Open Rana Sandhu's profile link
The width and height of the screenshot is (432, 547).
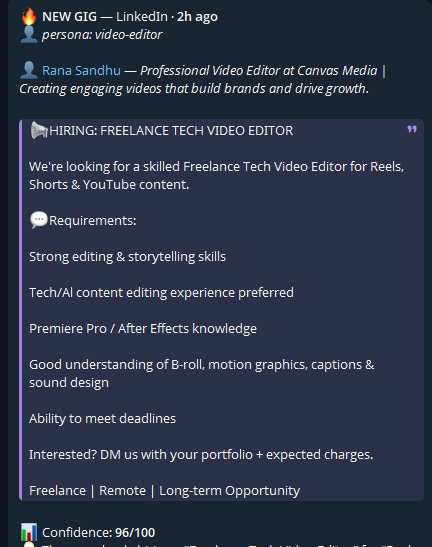pos(81,70)
